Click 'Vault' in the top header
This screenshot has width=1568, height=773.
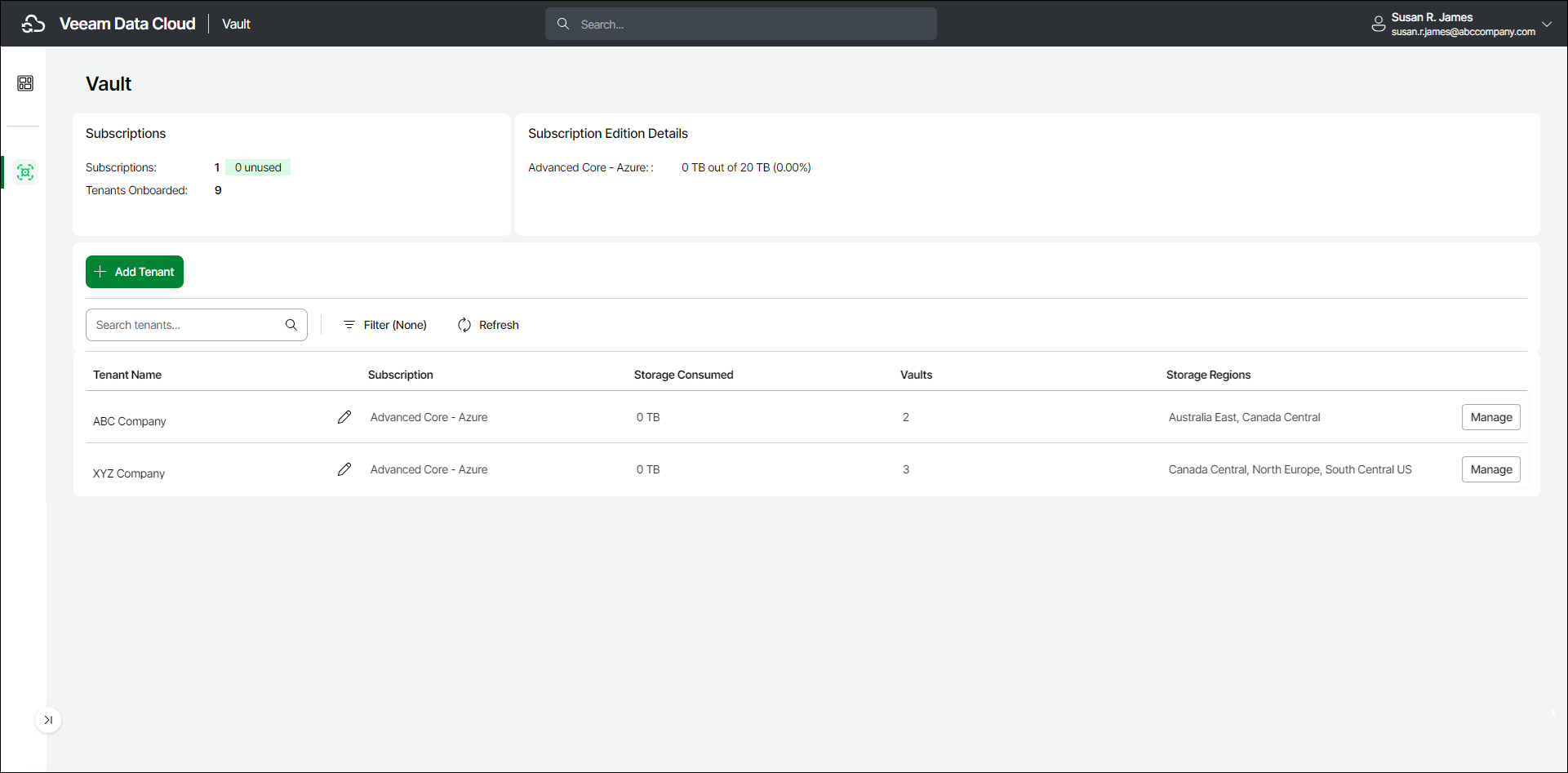coord(236,24)
